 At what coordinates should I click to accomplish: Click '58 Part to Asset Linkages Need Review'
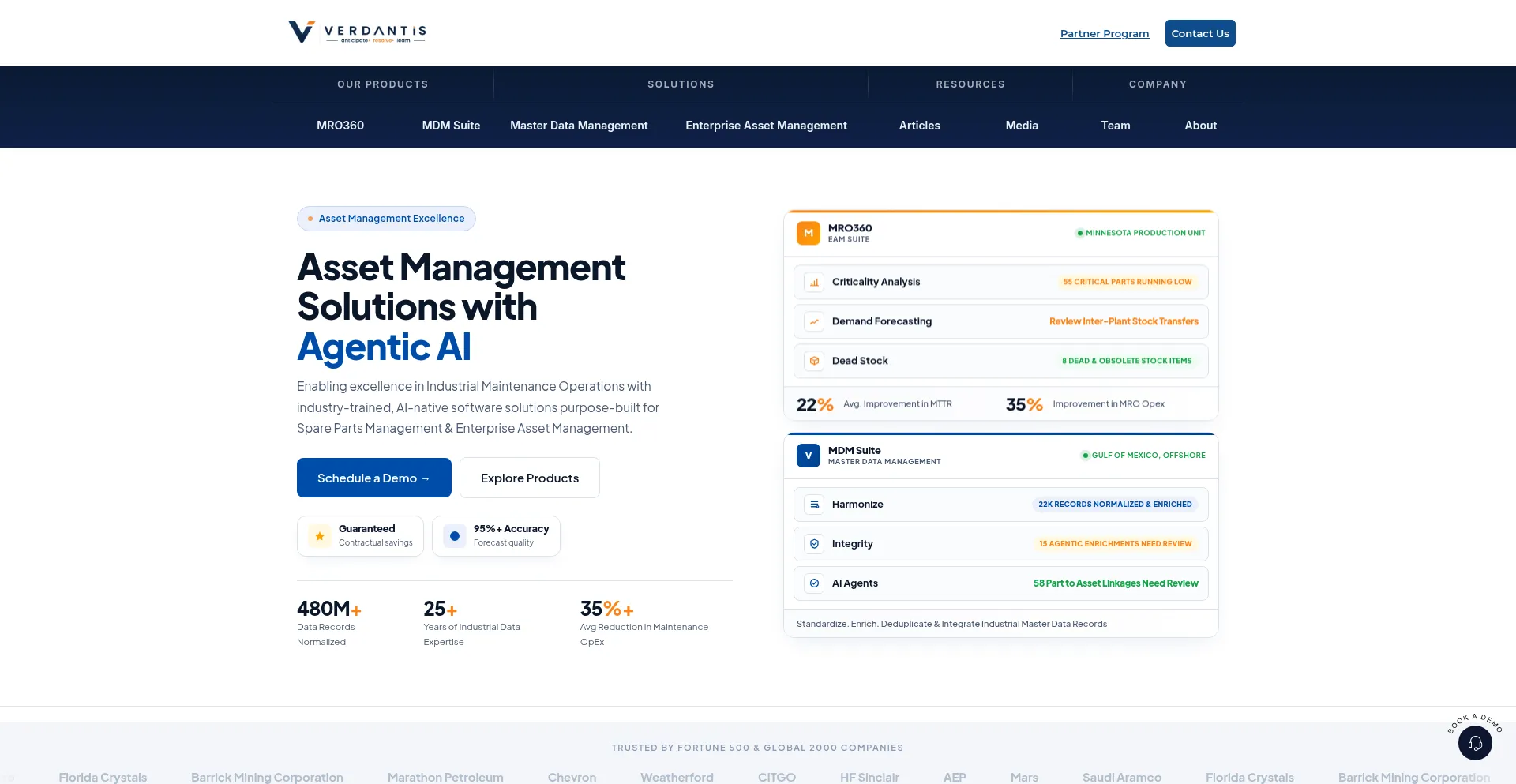(1116, 583)
